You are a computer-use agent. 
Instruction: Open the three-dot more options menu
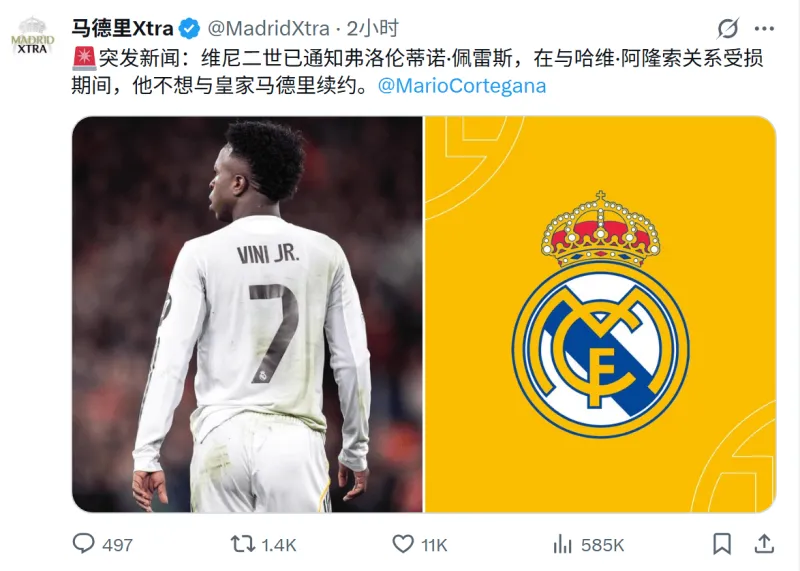pyautogui.click(x=764, y=29)
